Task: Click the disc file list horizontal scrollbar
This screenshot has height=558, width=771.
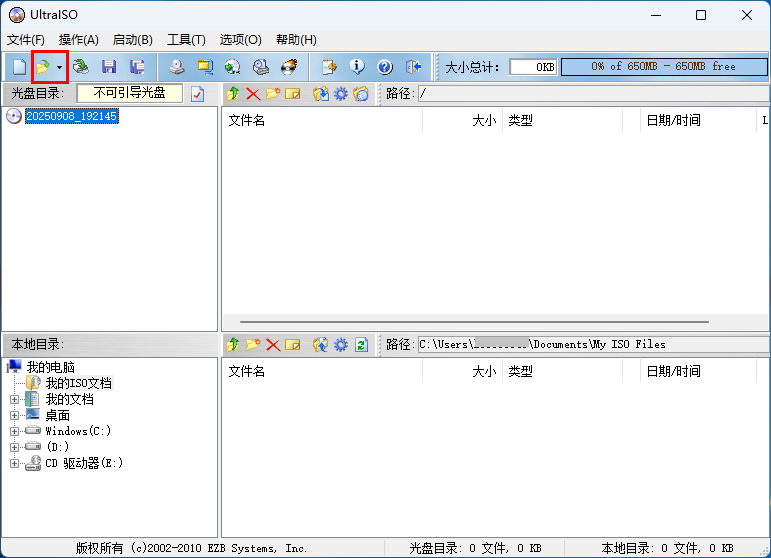Action: click(x=474, y=322)
